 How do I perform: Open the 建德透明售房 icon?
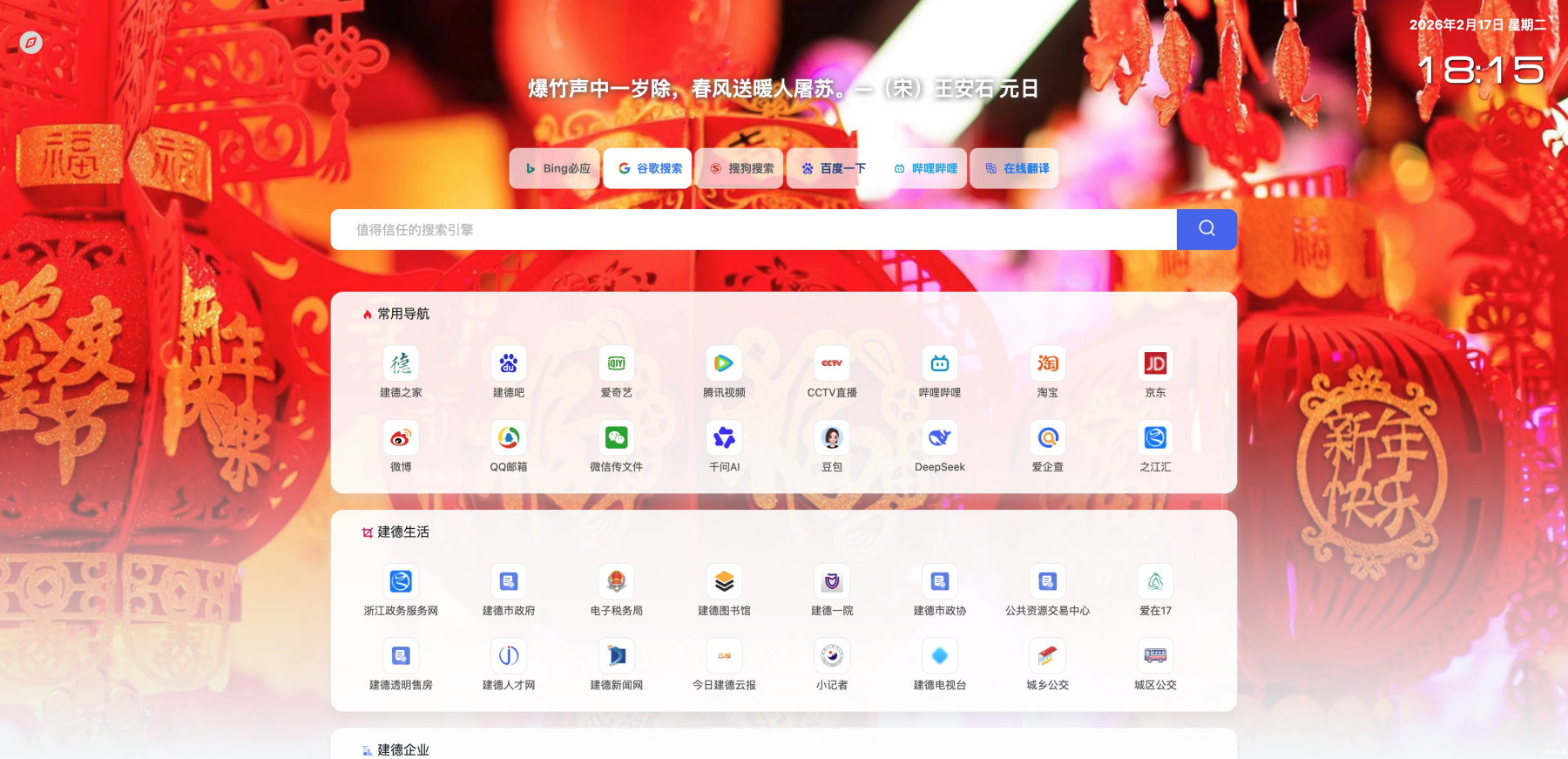(401, 655)
